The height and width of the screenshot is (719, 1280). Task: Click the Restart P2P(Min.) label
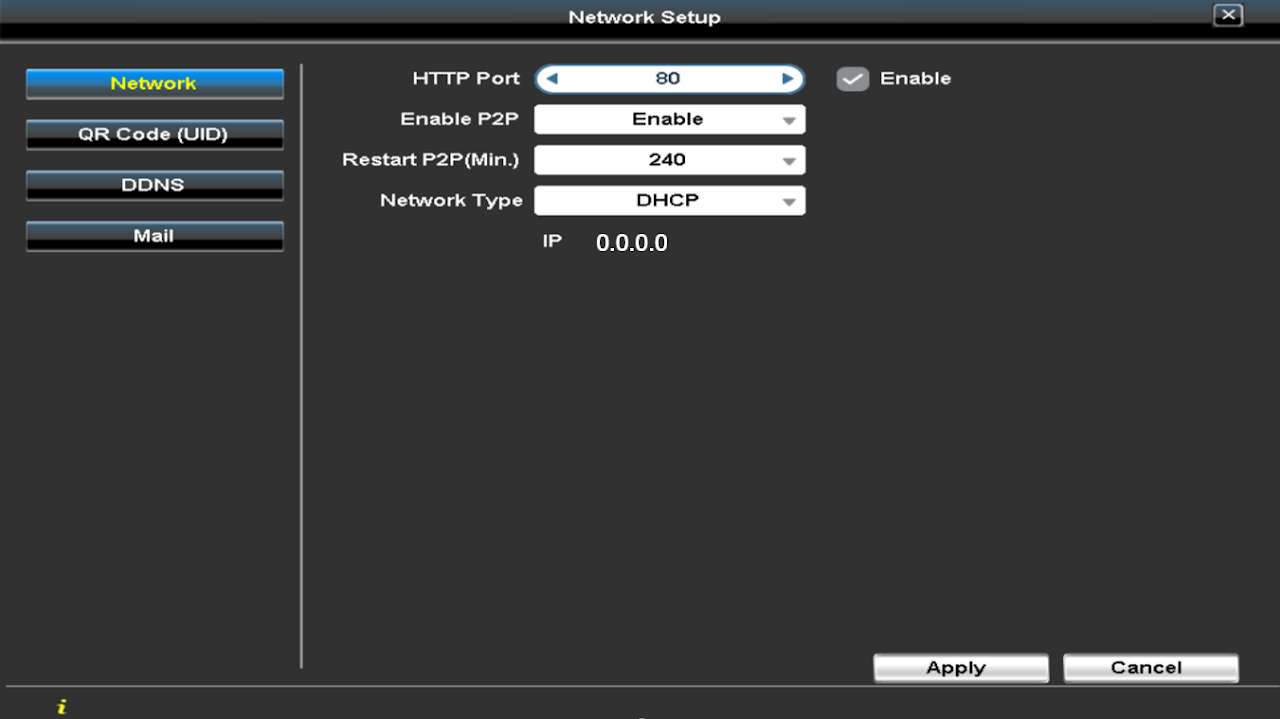431,160
